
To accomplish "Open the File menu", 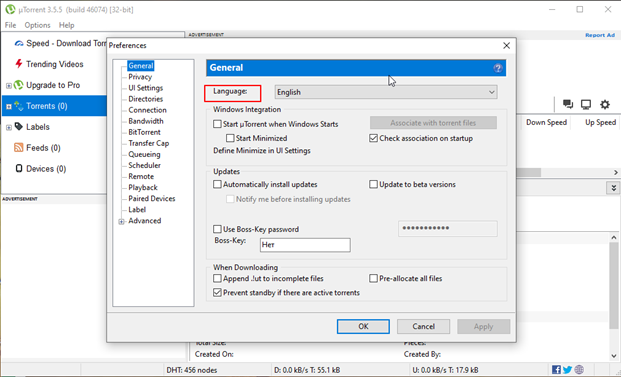I will coord(10,25).
